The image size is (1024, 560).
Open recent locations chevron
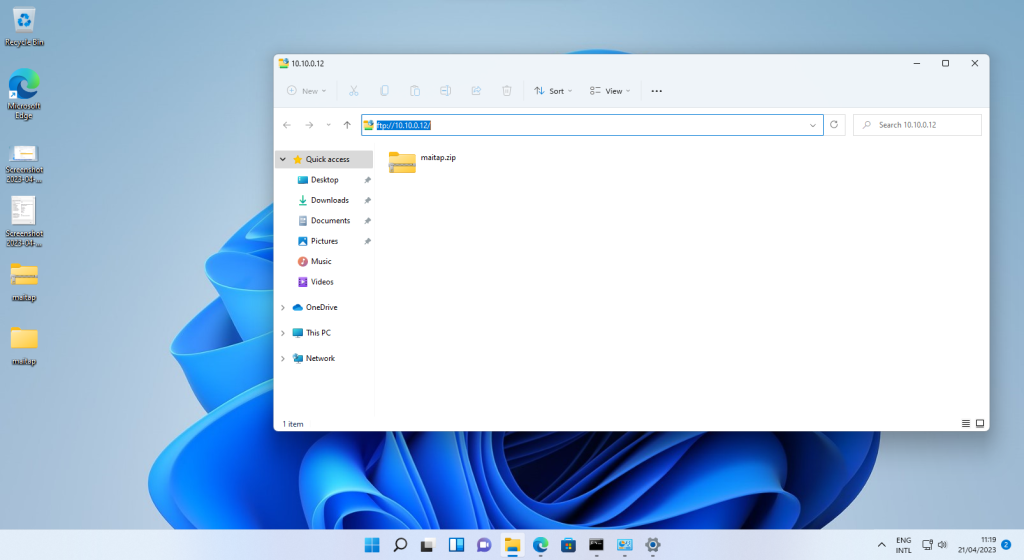[328, 125]
